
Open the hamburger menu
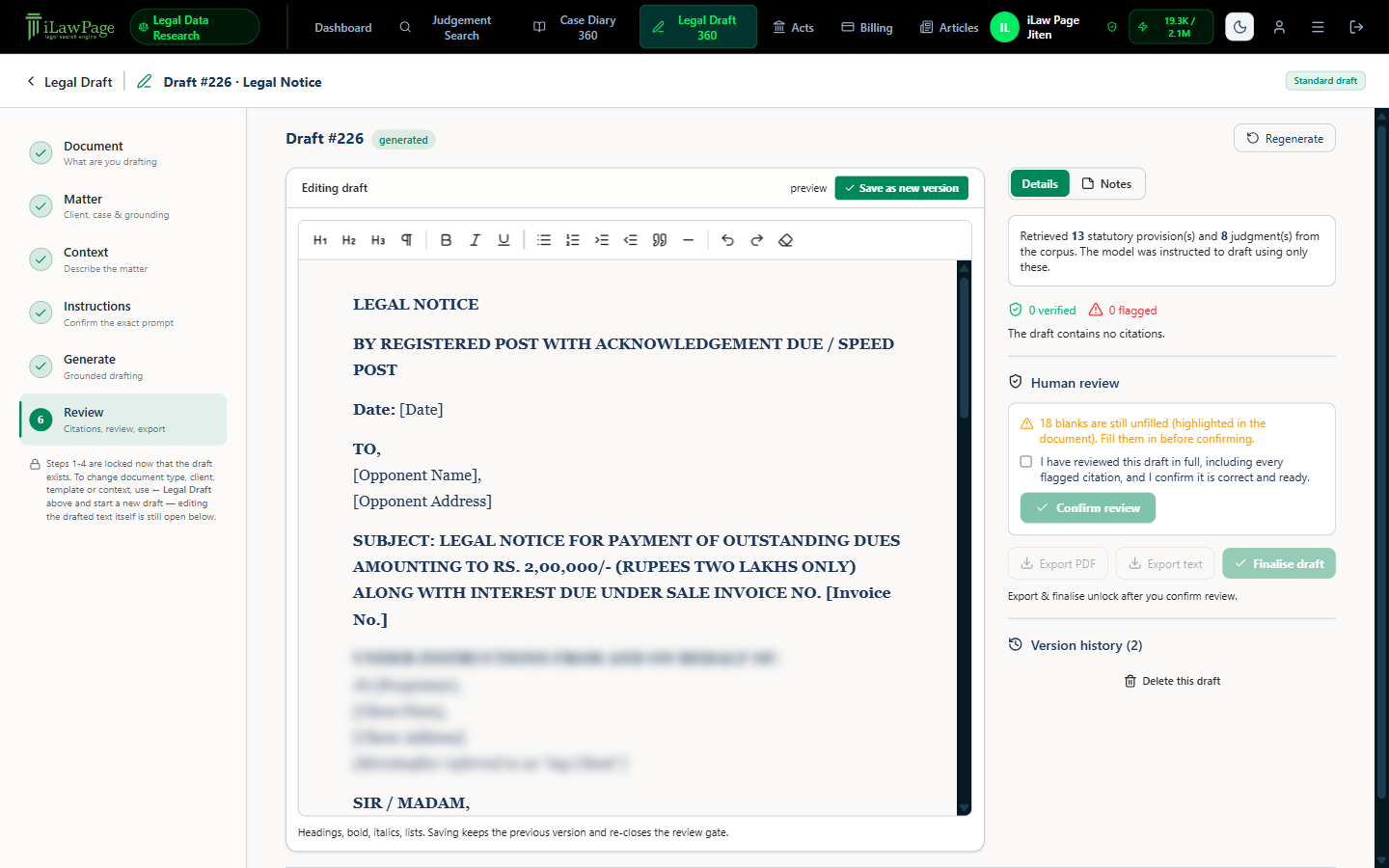tap(1318, 27)
